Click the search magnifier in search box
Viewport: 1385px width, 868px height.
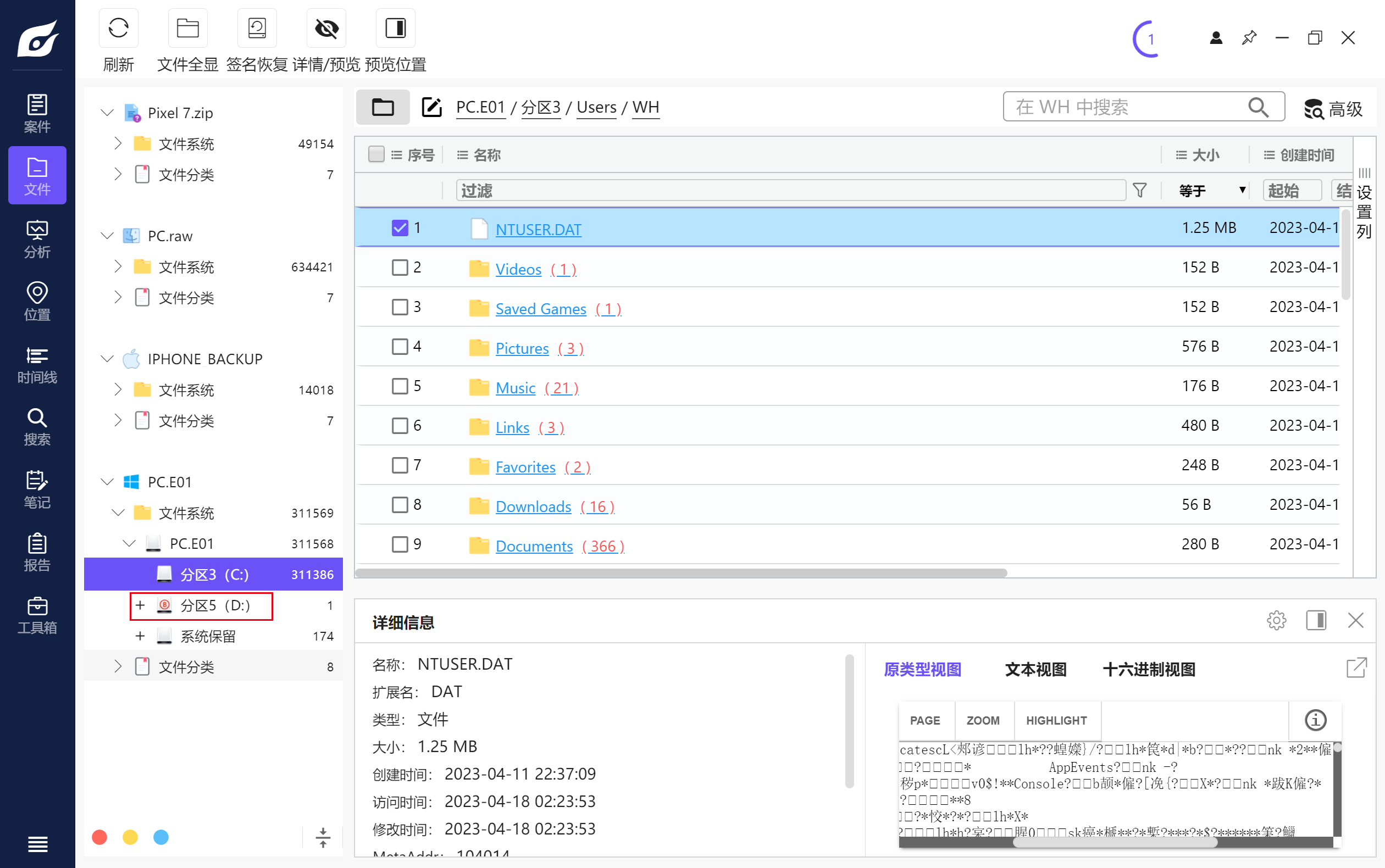click(1257, 107)
